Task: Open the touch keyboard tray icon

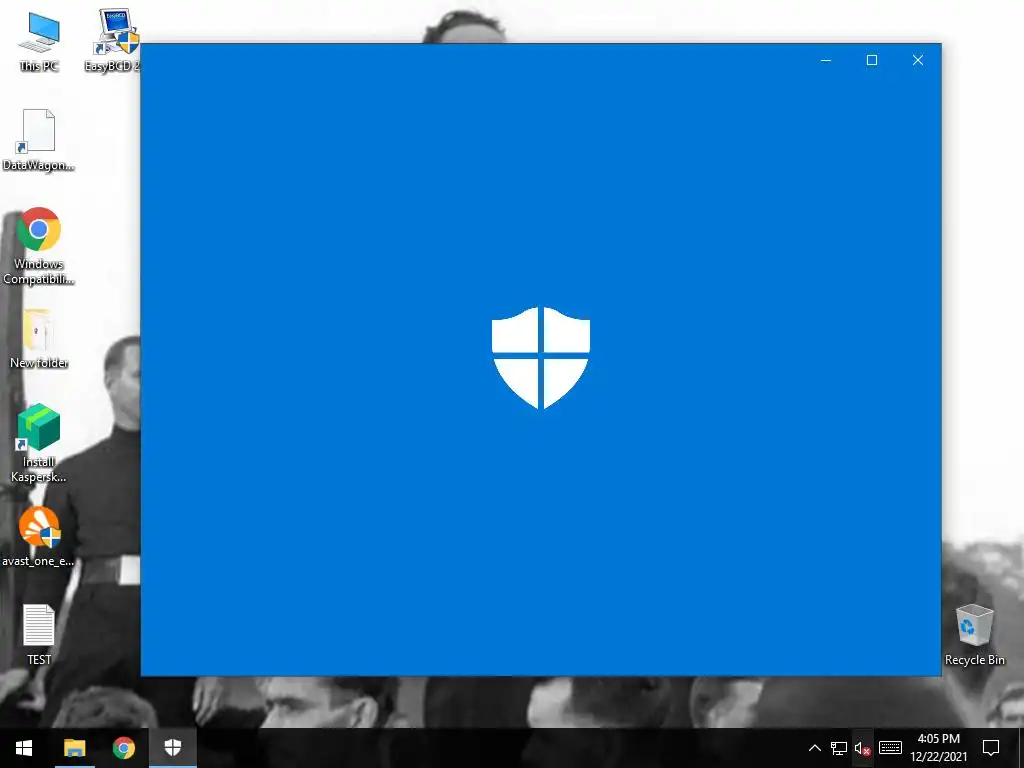Action: pos(890,748)
